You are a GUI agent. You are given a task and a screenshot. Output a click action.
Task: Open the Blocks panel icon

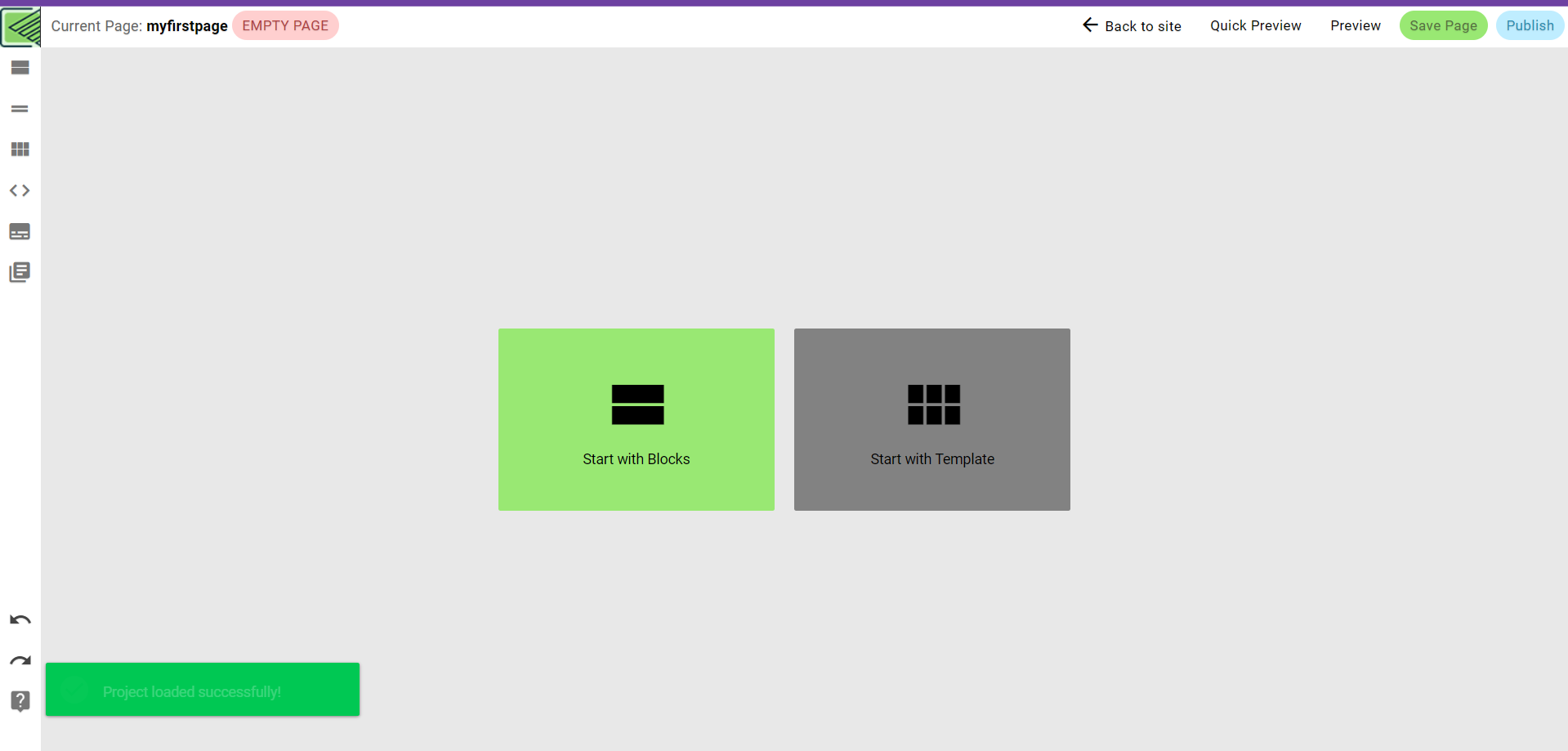(20, 68)
